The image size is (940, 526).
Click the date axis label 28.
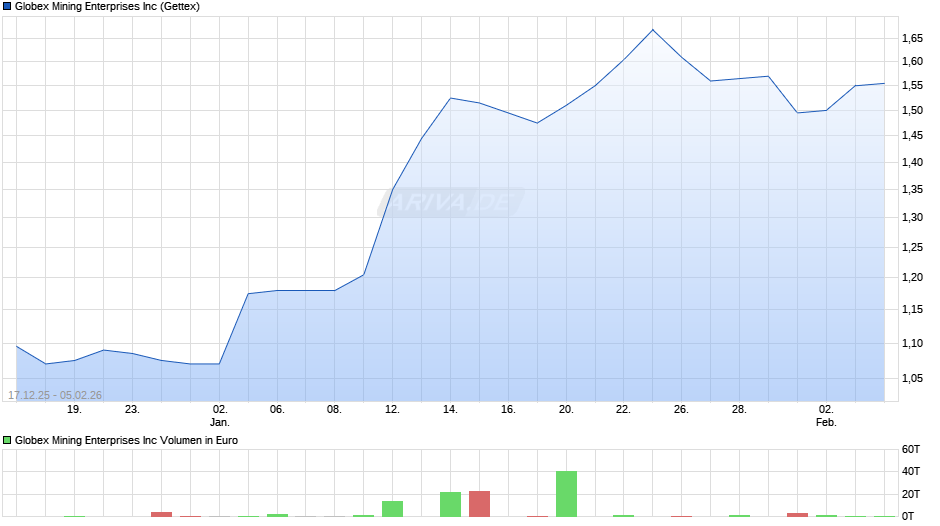(x=739, y=410)
